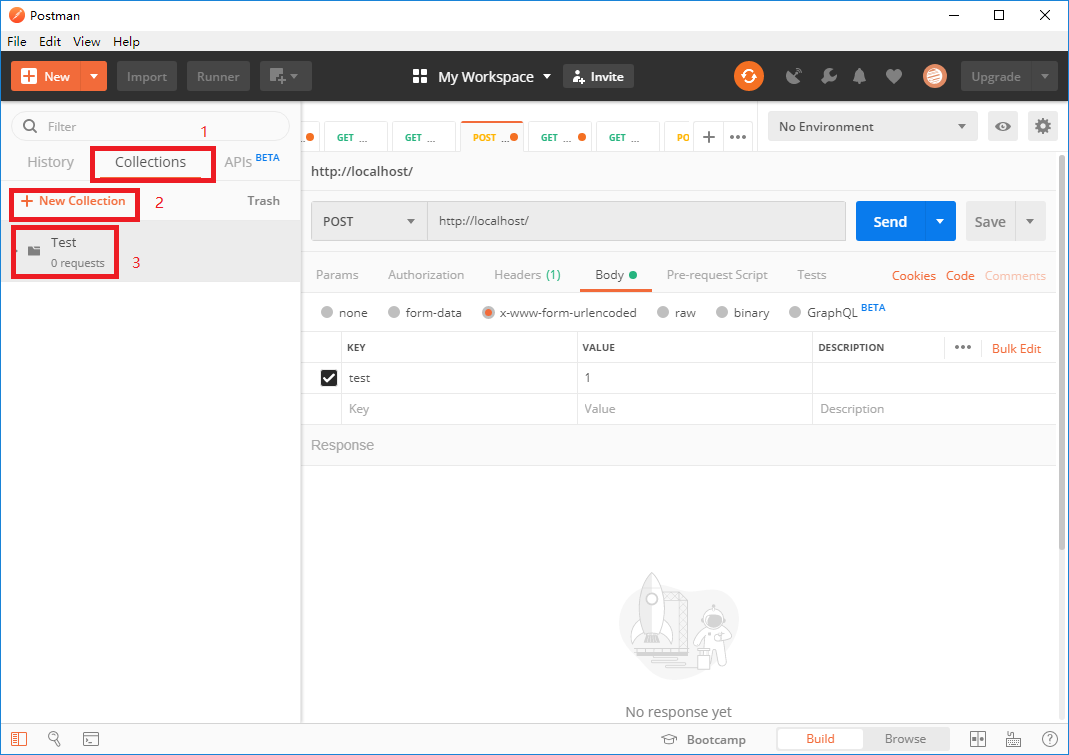Switch to Build mode

click(820, 739)
